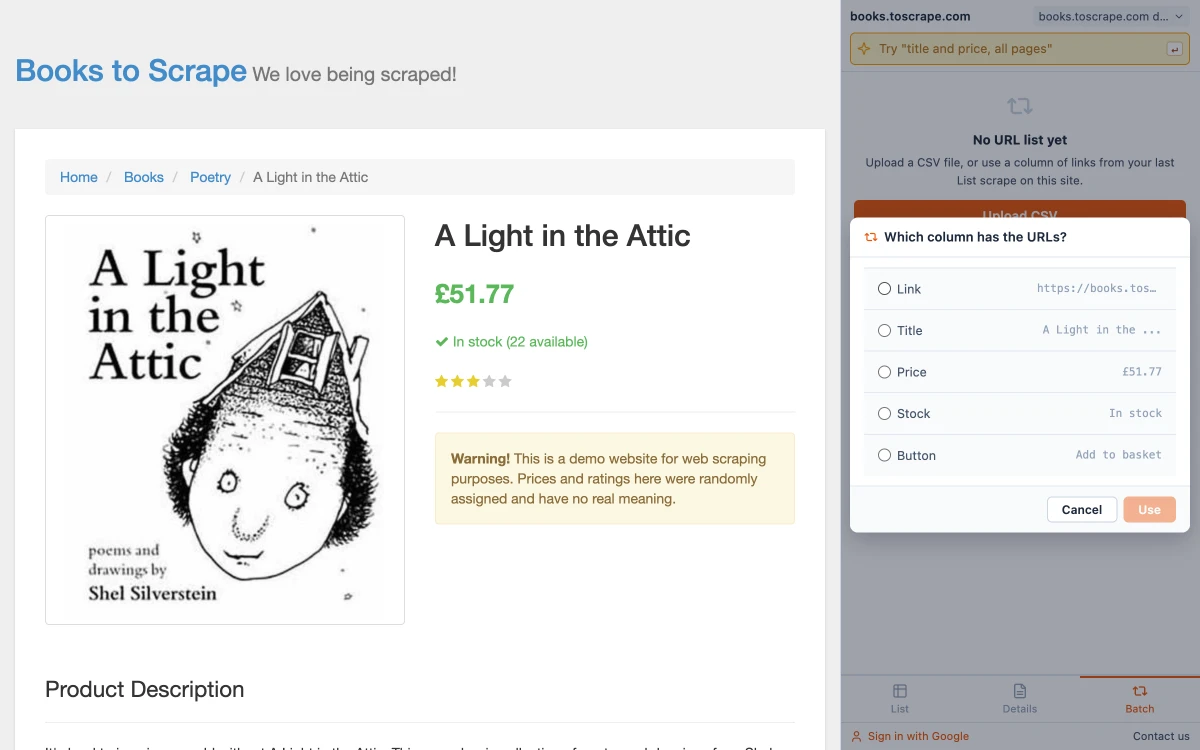This screenshot has width=1200, height=750.
Task: Switch to the Batch tab
Action: point(1139,699)
